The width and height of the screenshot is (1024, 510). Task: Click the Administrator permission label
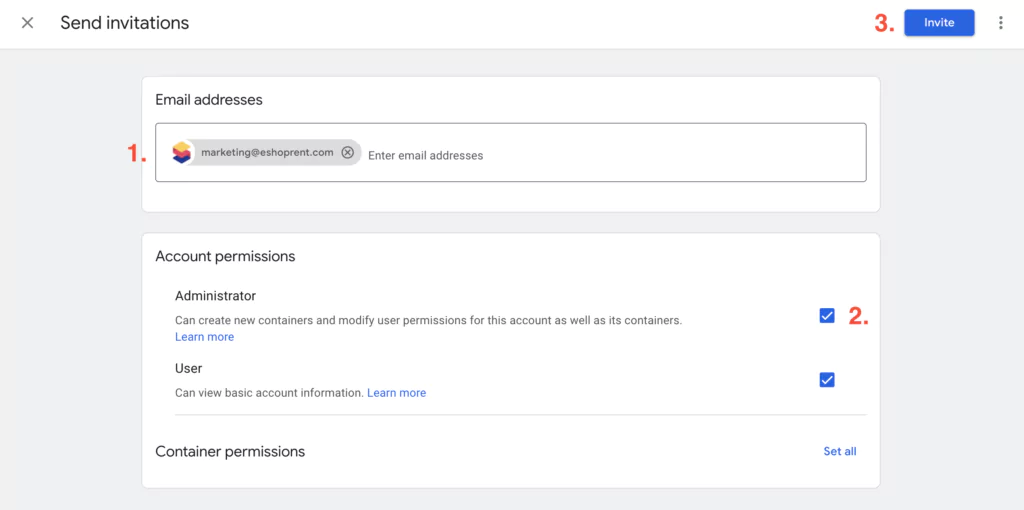tap(215, 296)
